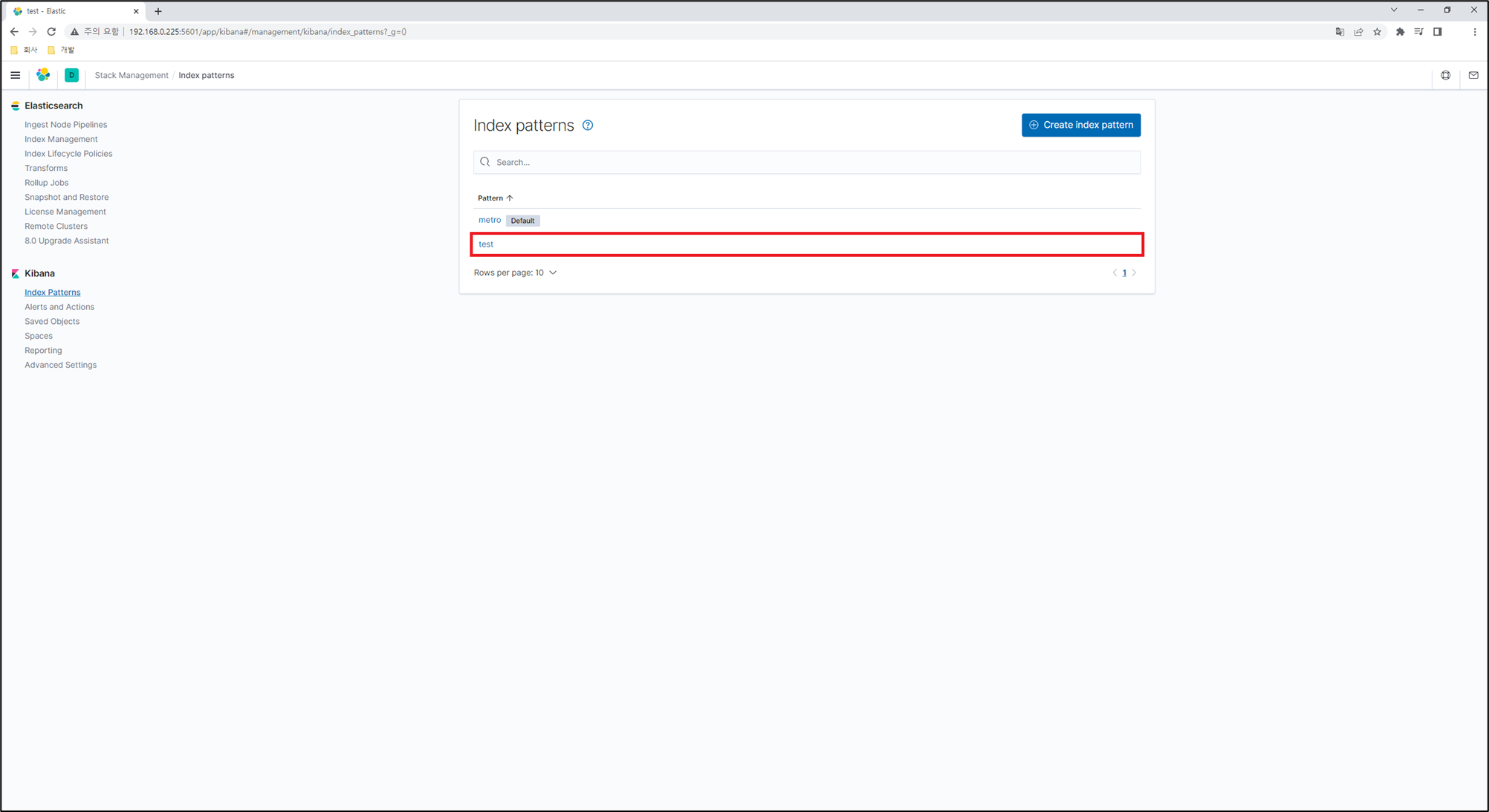Open Saved Objects
1489x812 pixels.
click(x=52, y=321)
